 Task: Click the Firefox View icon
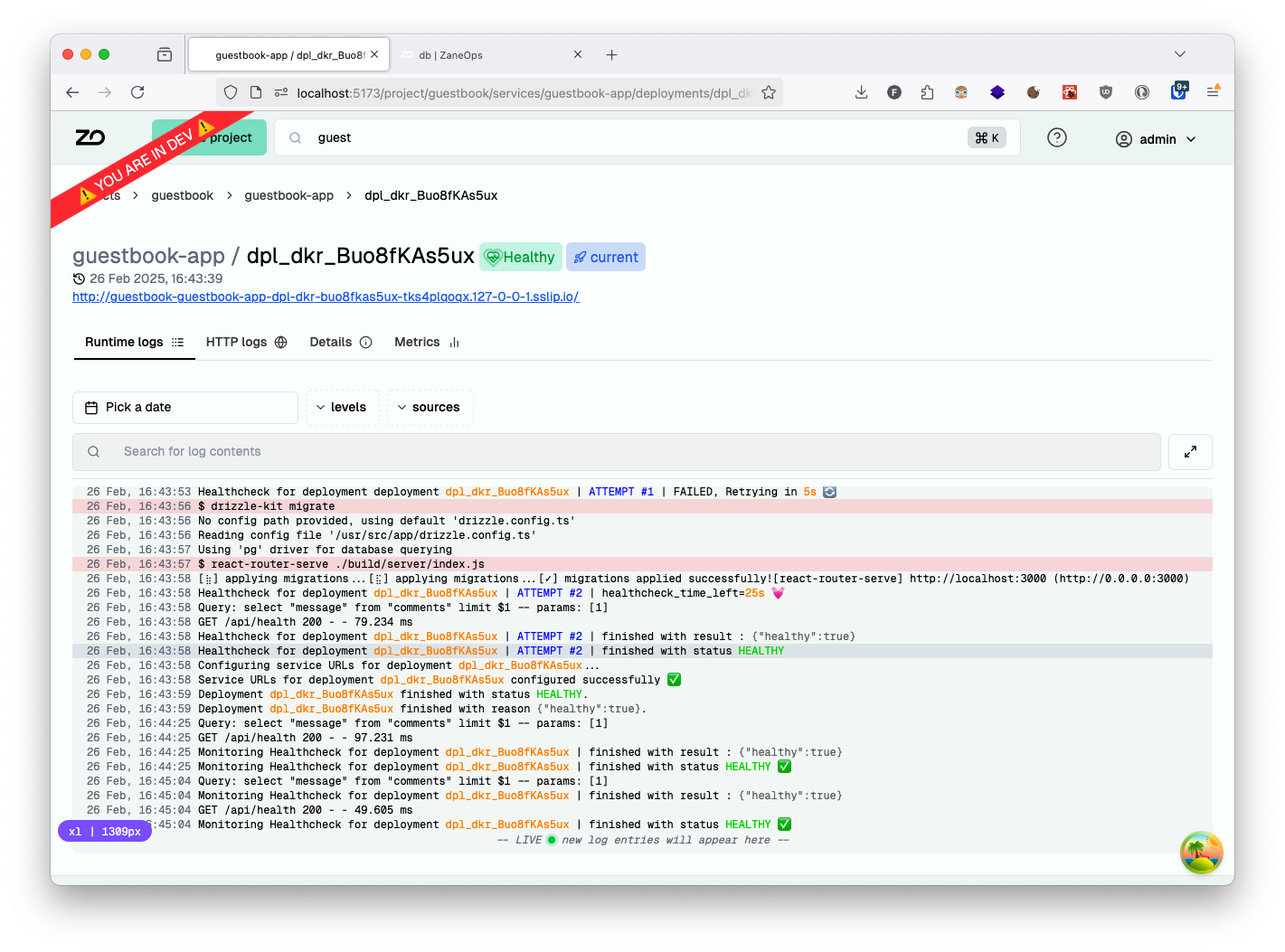[x=165, y=54]
